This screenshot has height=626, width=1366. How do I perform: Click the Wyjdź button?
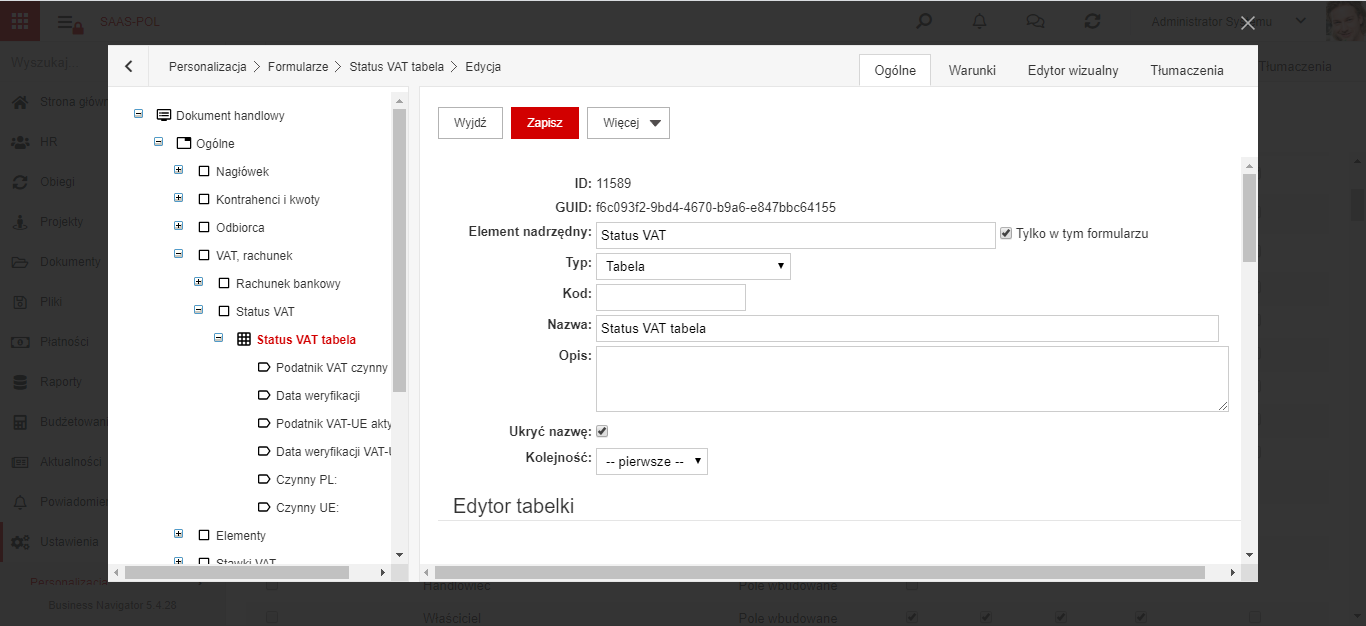[x=470, y=123]
